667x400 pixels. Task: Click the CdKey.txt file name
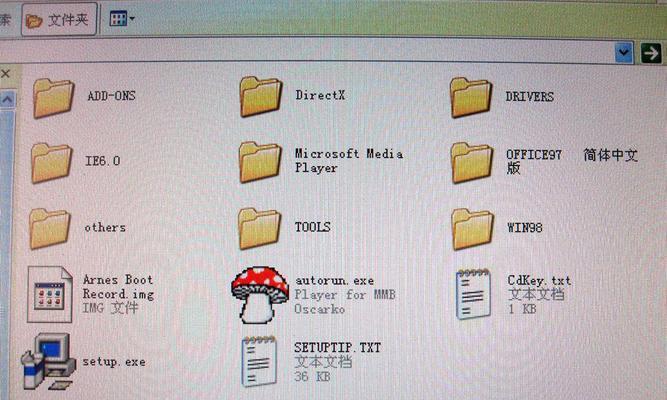point(539,280)
